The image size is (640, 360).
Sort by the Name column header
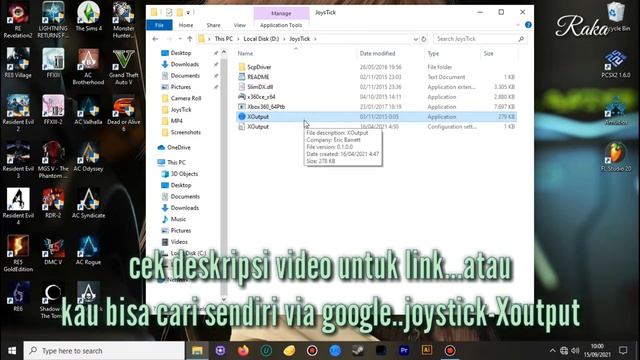pos(245,53)
